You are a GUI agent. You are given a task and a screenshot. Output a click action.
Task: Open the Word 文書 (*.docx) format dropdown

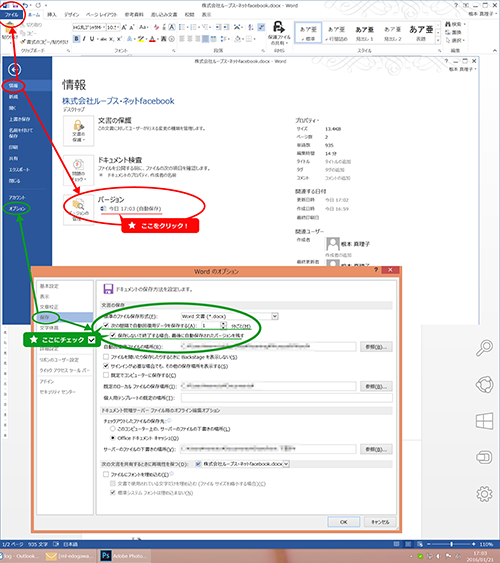pyautogui.click(x=275, y=316)
